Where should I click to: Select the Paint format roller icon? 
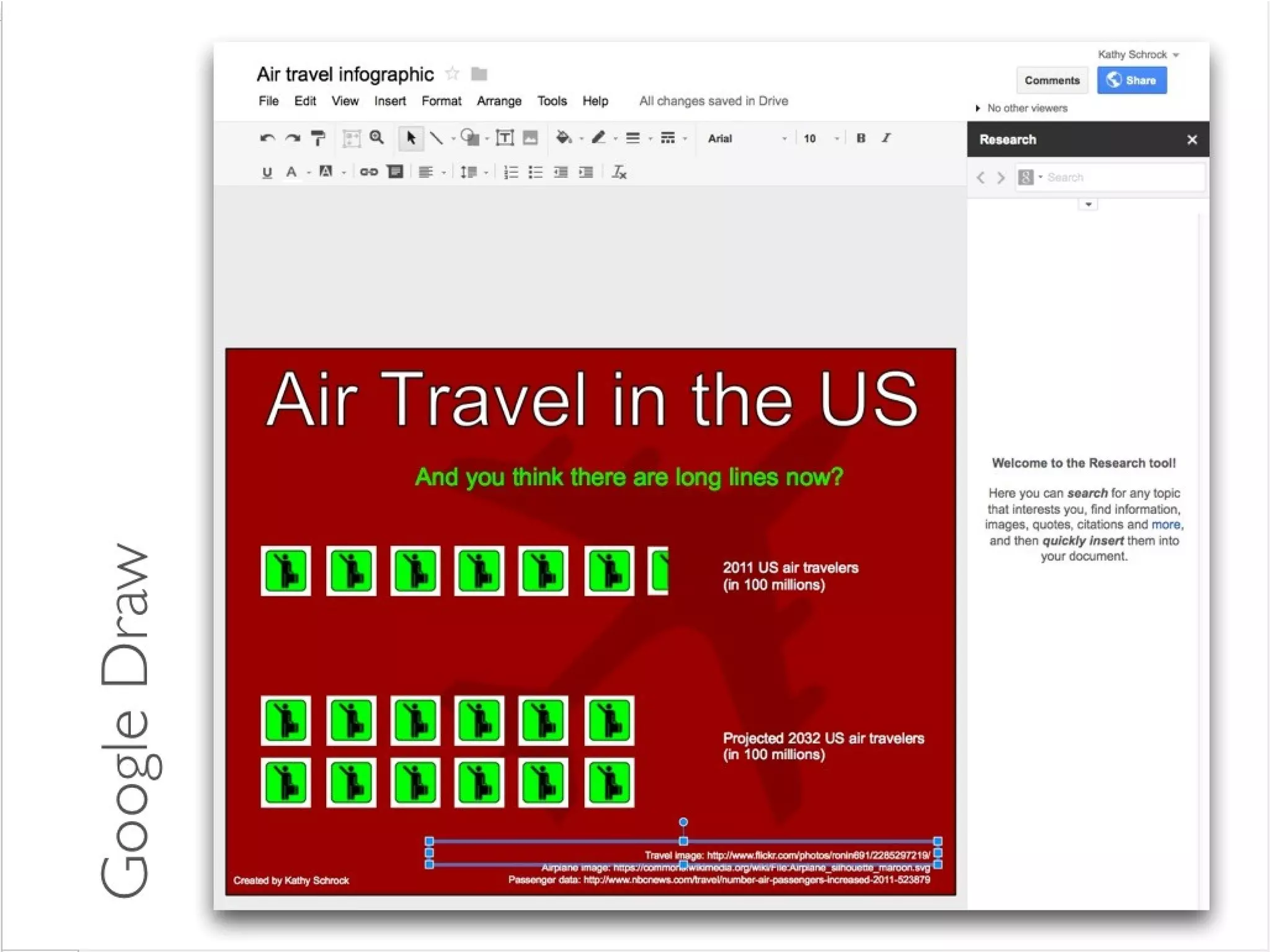[318, 138]
